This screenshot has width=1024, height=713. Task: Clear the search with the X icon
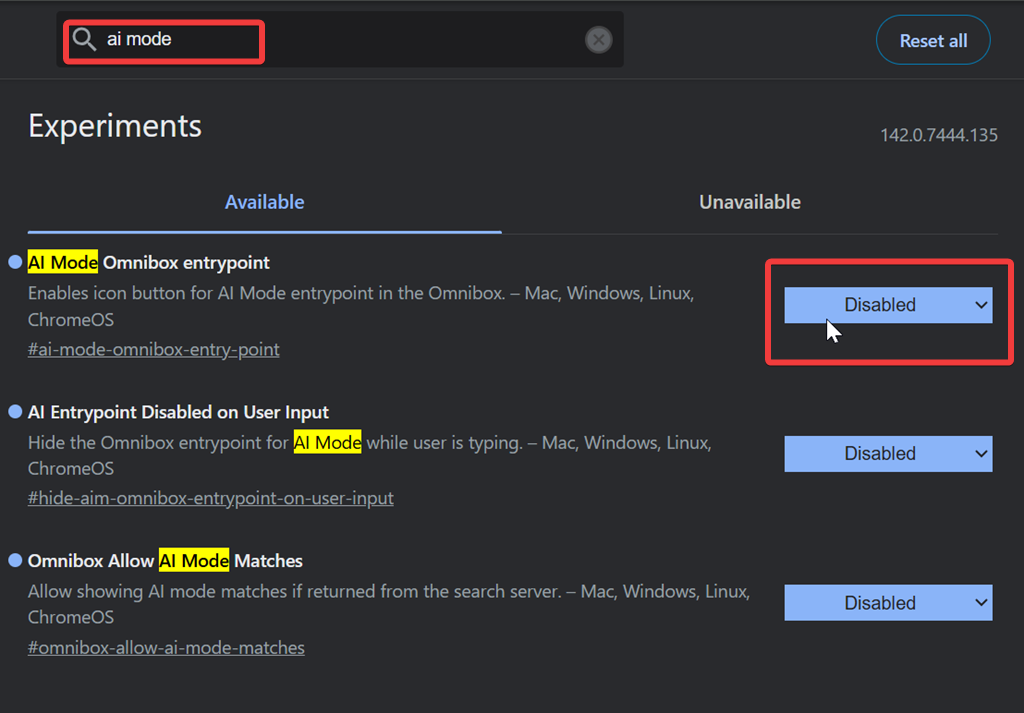(x=598, y=40)
